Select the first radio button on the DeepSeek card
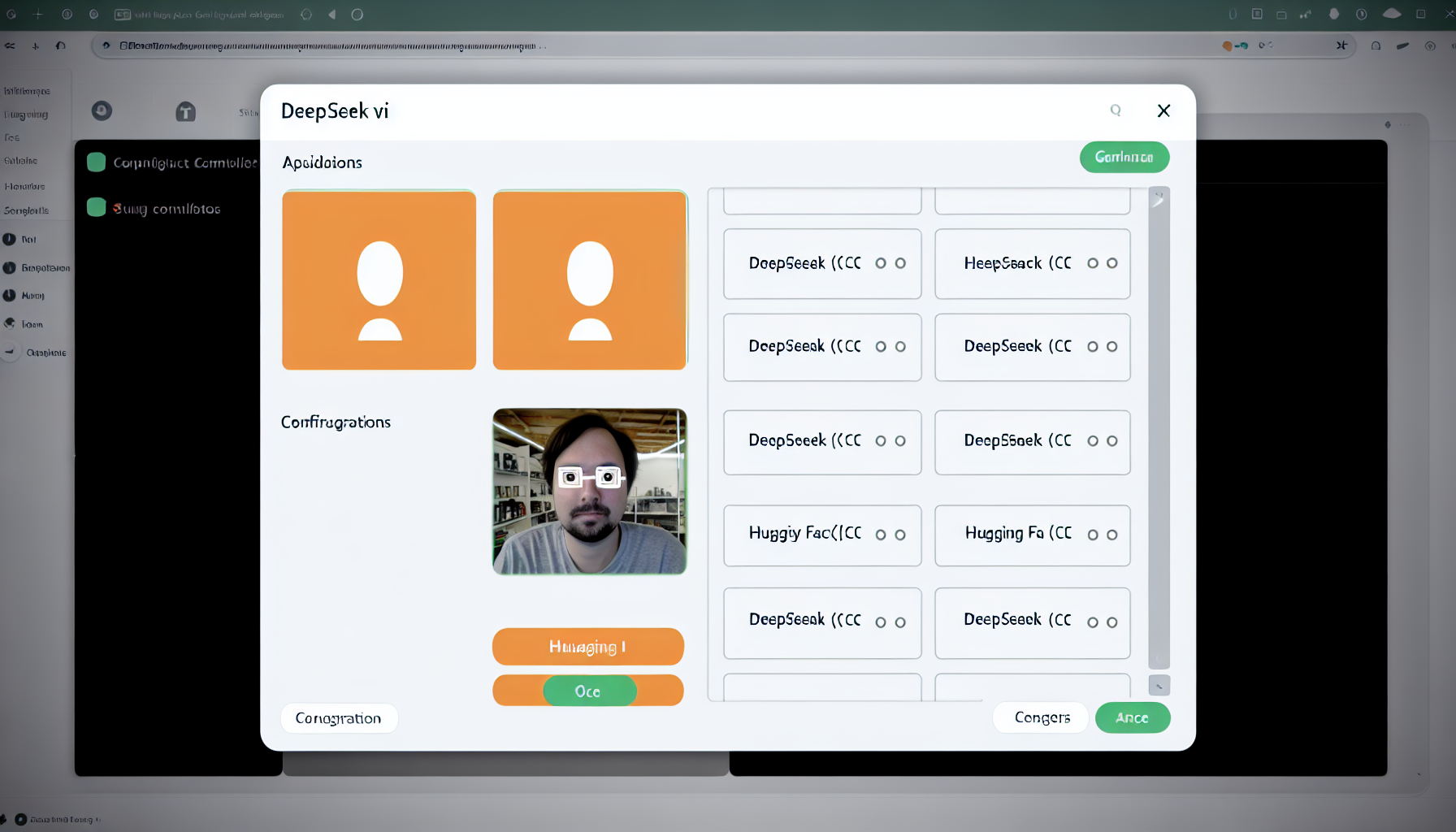 [881, 263]
